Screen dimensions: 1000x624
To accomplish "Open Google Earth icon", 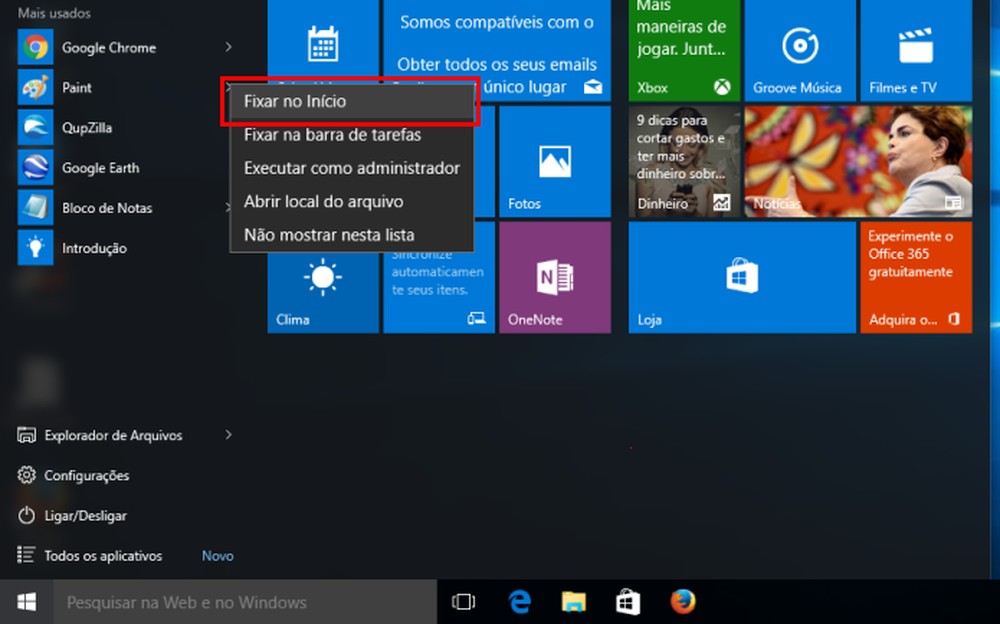I will (35, 168).
